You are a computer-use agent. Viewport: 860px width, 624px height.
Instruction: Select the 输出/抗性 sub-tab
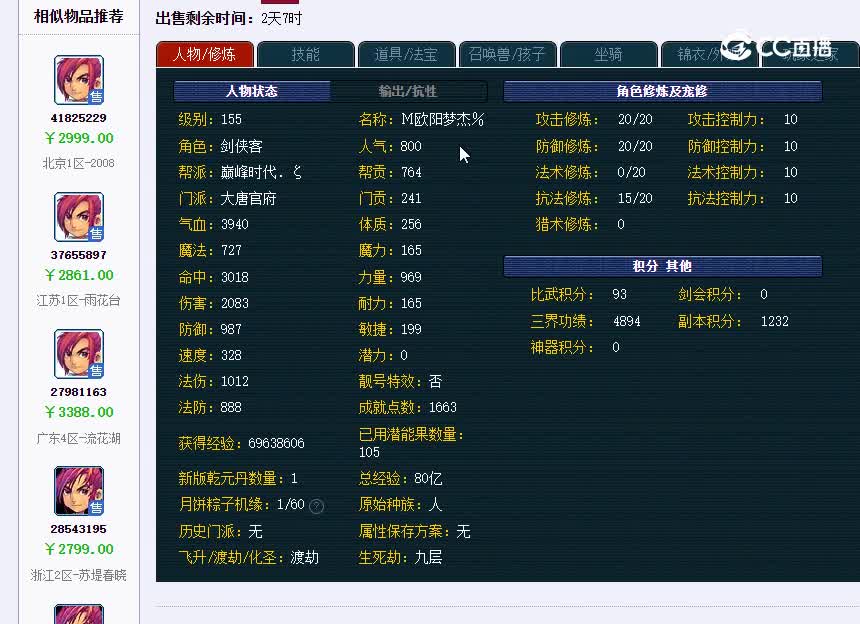[408, 91]
